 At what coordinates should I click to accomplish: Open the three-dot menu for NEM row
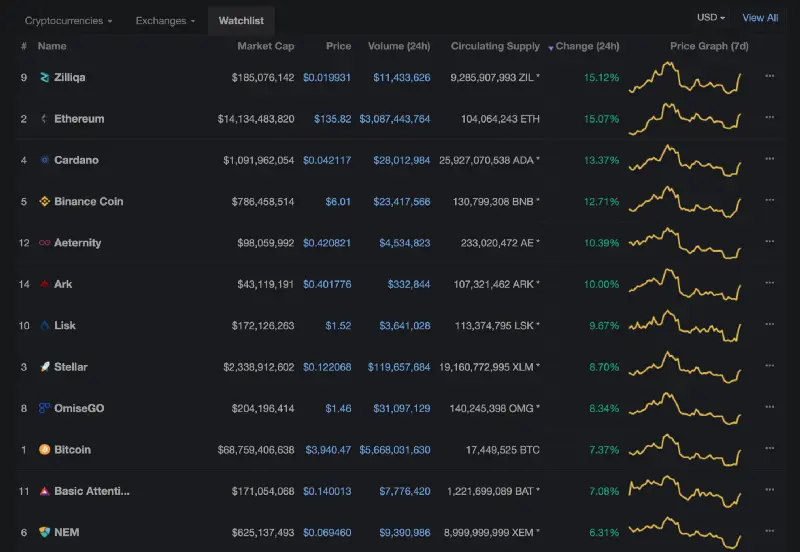click(x=769, y=531)
